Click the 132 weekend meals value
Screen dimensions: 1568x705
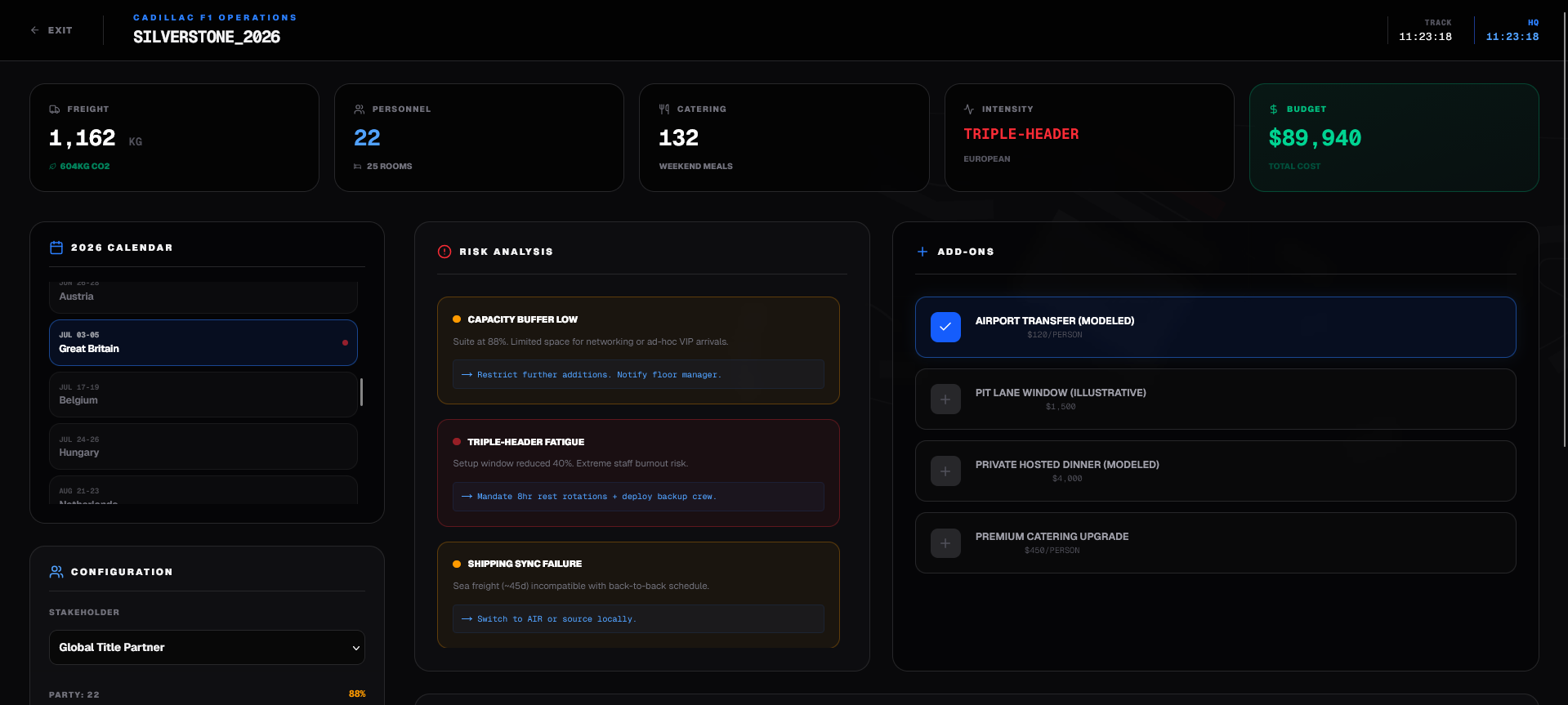678,138
